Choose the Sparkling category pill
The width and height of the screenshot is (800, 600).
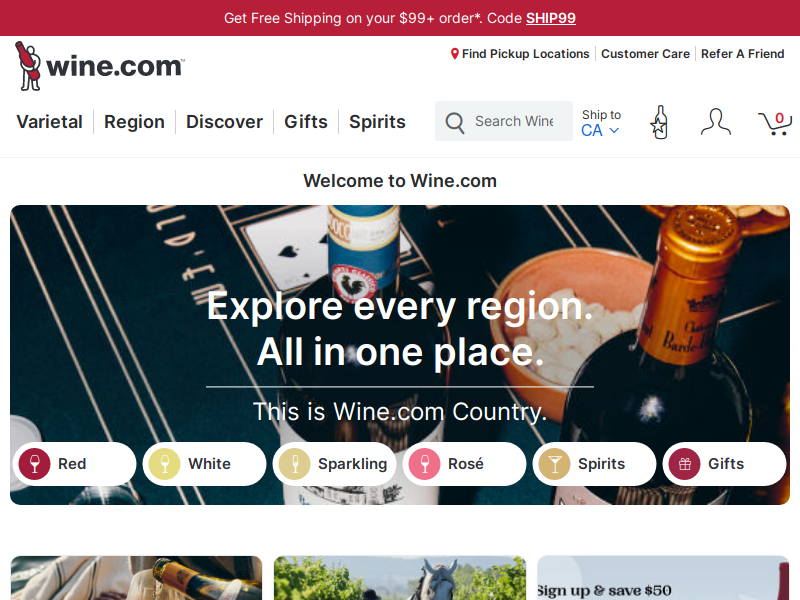pos(334,464)
